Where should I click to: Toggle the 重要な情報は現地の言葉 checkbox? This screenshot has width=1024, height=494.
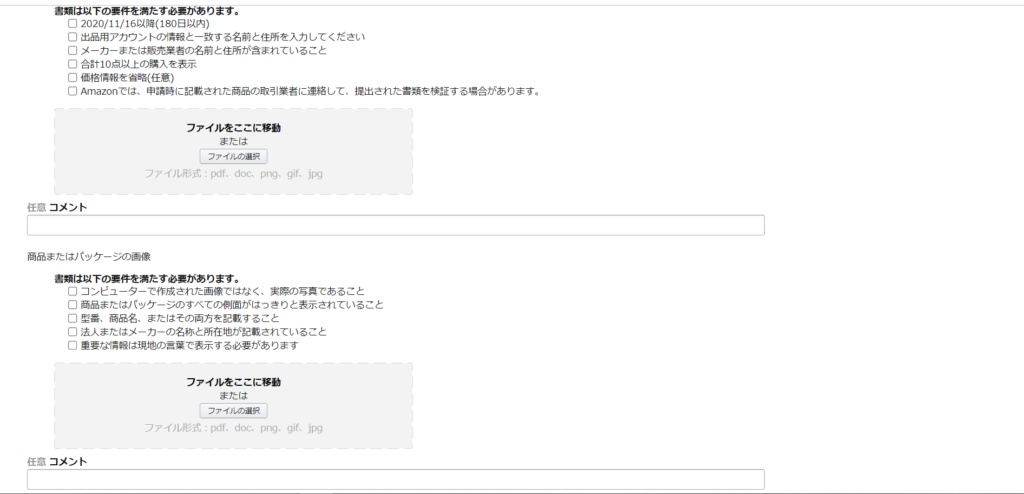tap(72, 346)
